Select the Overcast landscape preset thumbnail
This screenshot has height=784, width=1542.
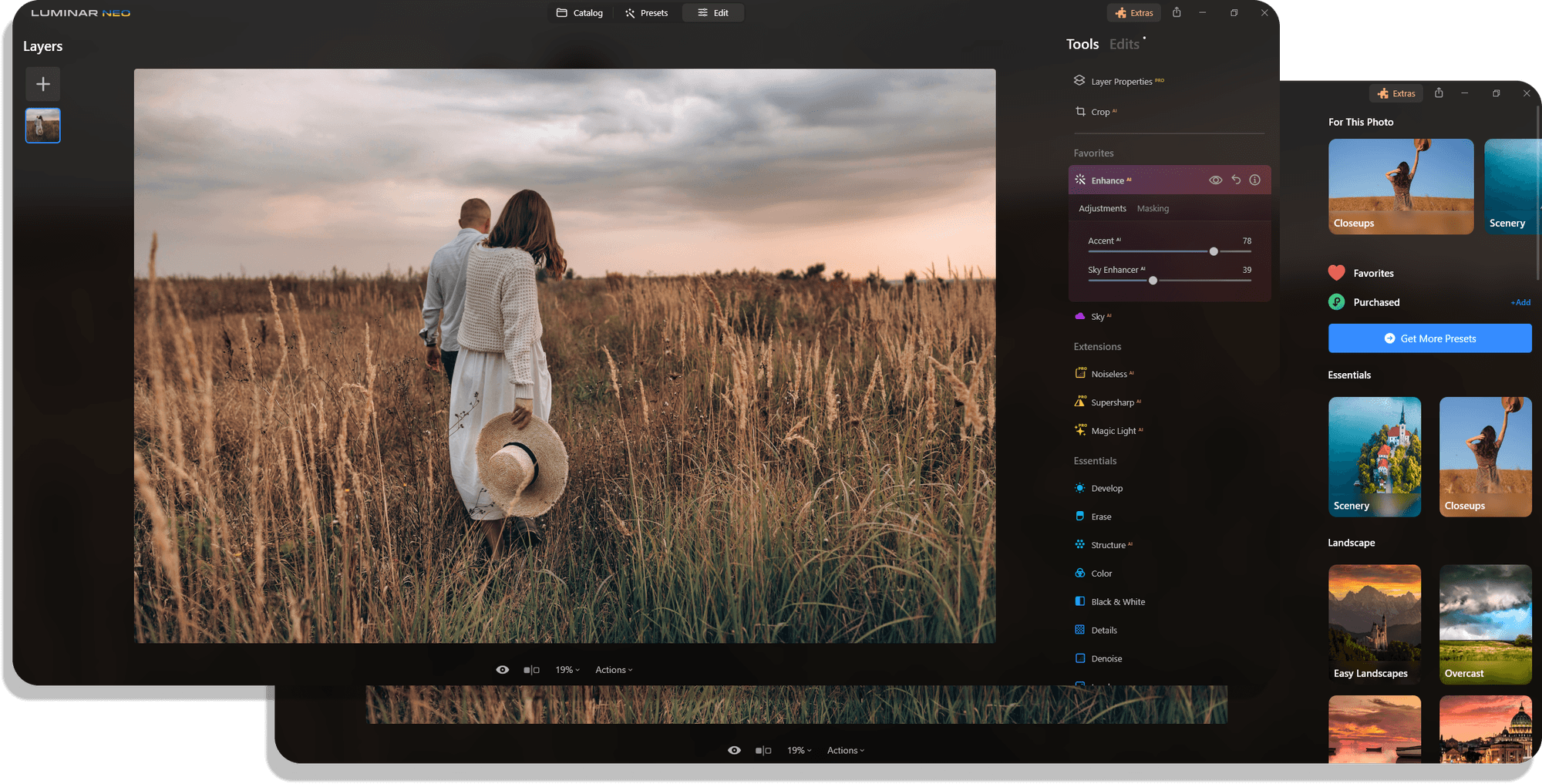(x=1485, y=623)
